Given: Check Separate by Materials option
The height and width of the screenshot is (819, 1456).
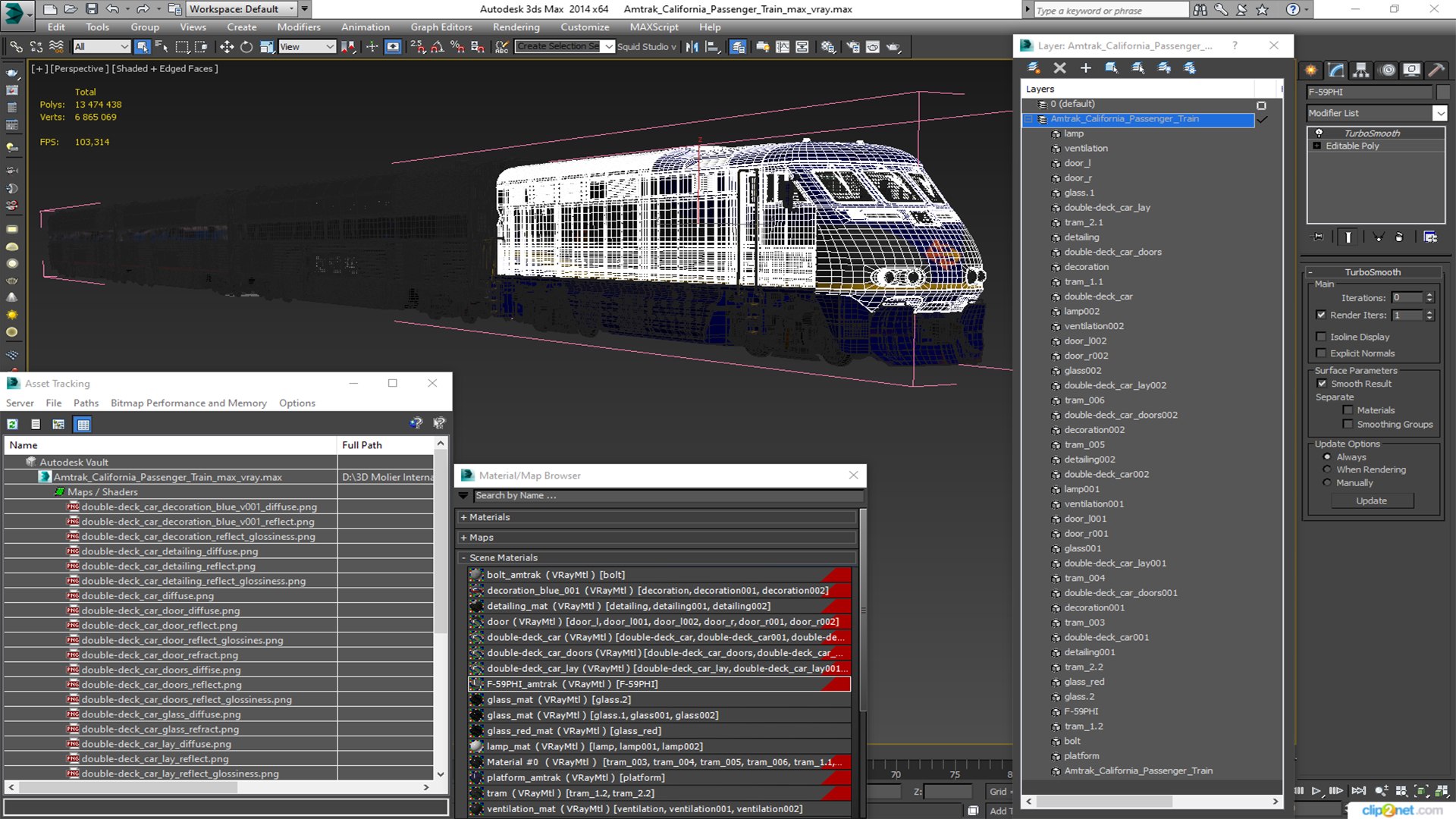Looking at the screenshot, I should (x=1348, y=410).
